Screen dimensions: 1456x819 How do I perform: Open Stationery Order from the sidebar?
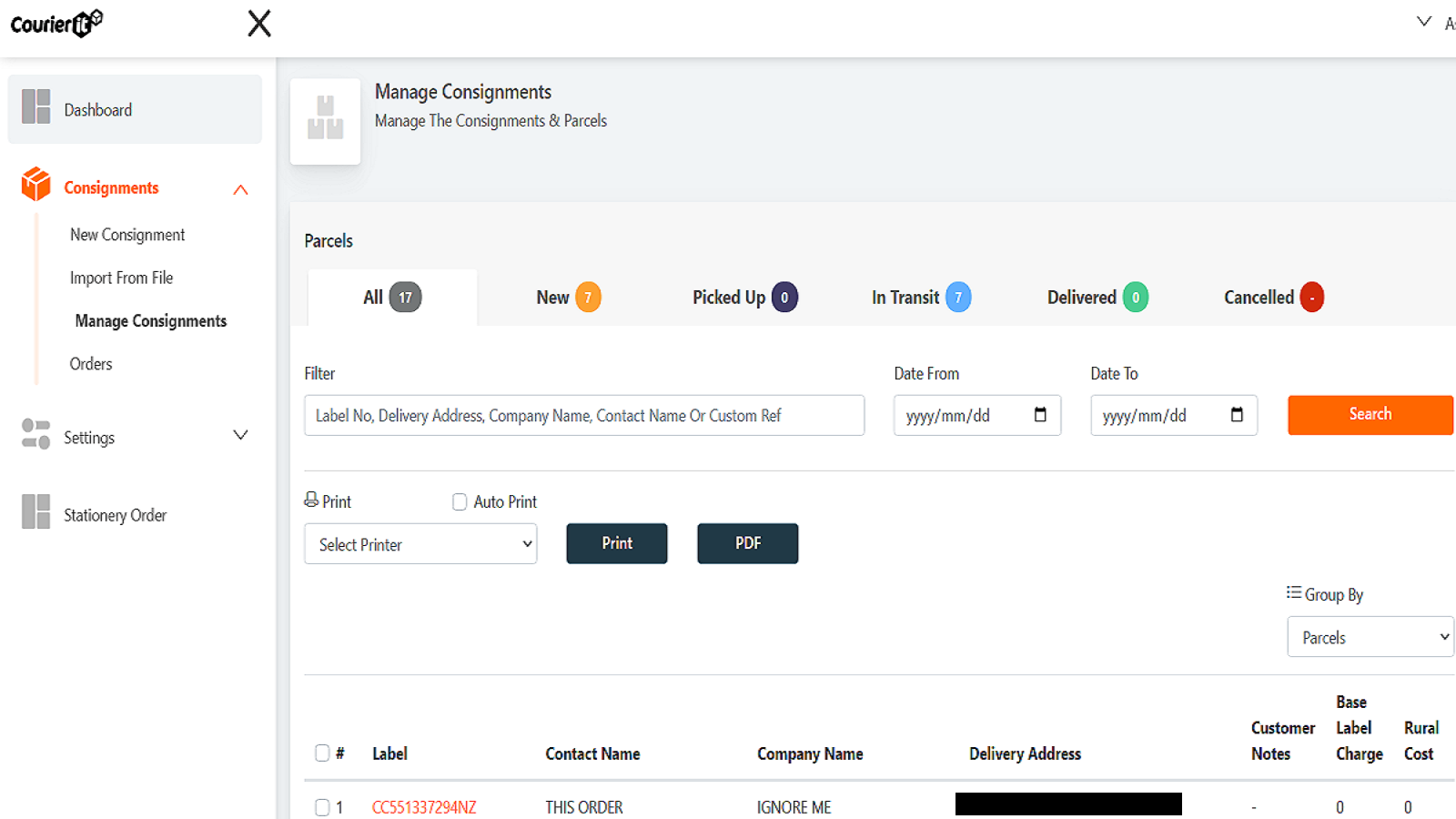coord(115,514)
